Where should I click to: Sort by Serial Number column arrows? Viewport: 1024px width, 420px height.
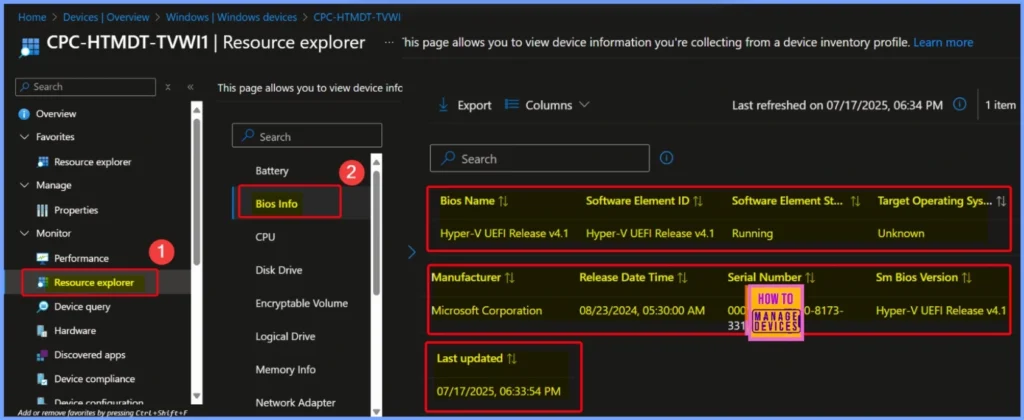pos(810,278)
